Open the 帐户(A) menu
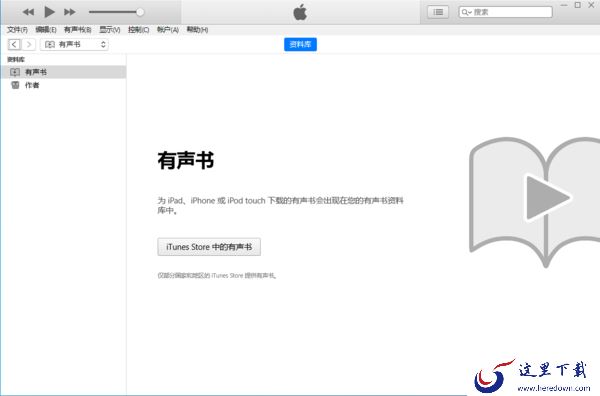This screenshot has width=600, height=396. 168,30
